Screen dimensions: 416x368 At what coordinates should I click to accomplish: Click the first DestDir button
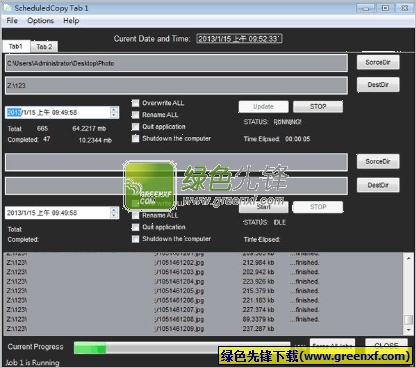click(378, 85)
